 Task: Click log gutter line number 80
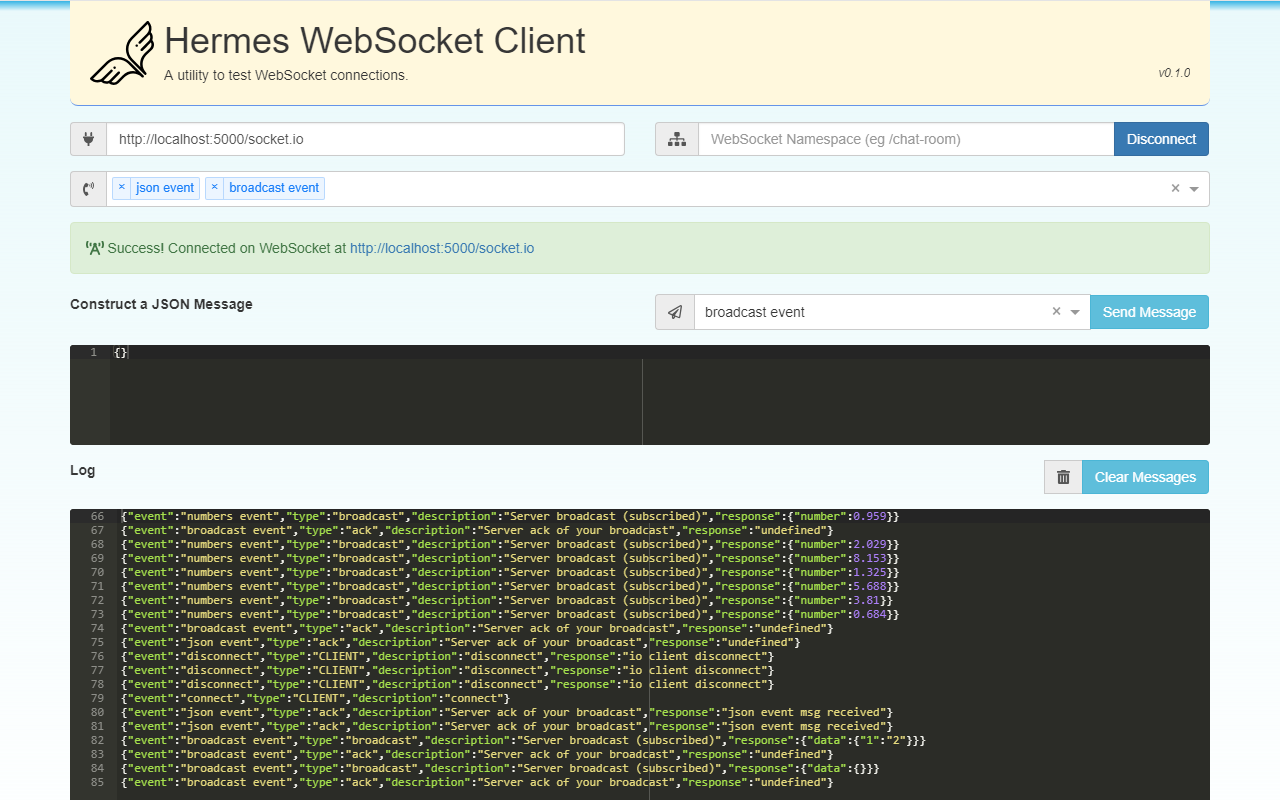coord(97,712)
